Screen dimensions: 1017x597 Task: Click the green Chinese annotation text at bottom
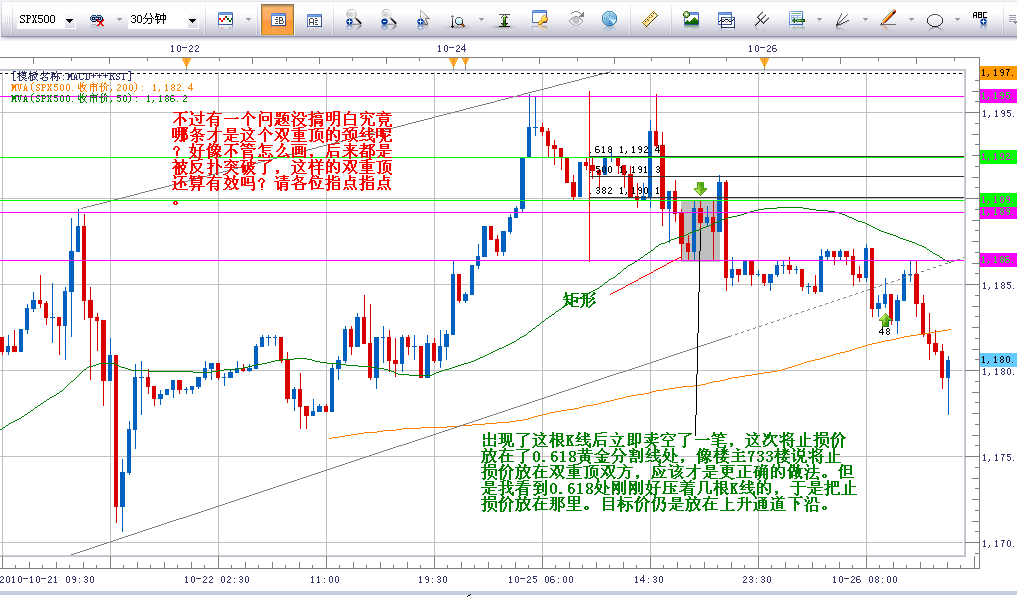[x=669, y=472]
